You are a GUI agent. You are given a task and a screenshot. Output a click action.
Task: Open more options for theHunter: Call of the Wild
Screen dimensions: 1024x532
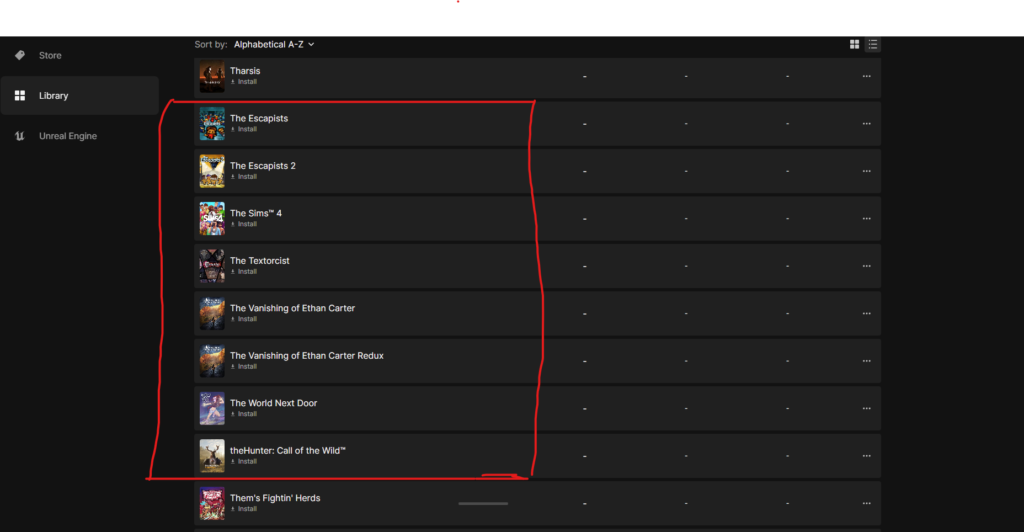point(867,456)
